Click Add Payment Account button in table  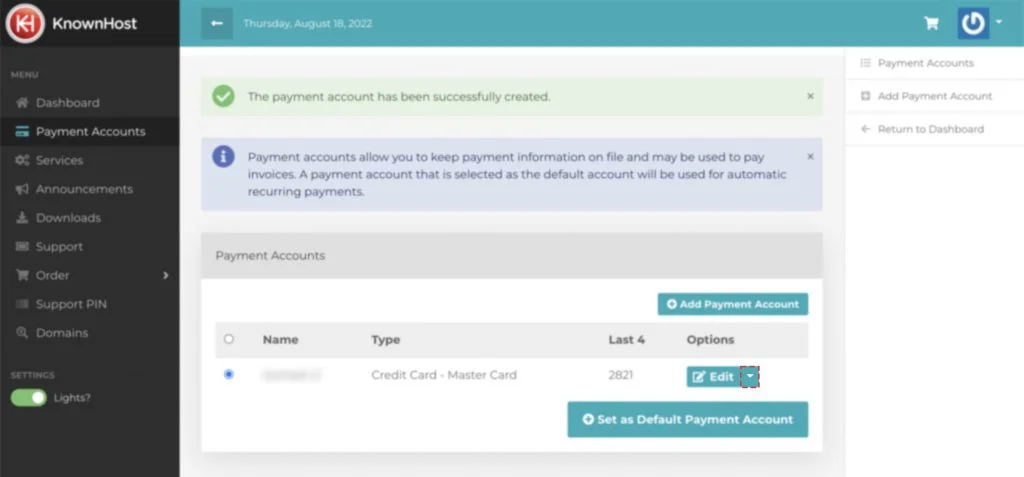[733, 304]
